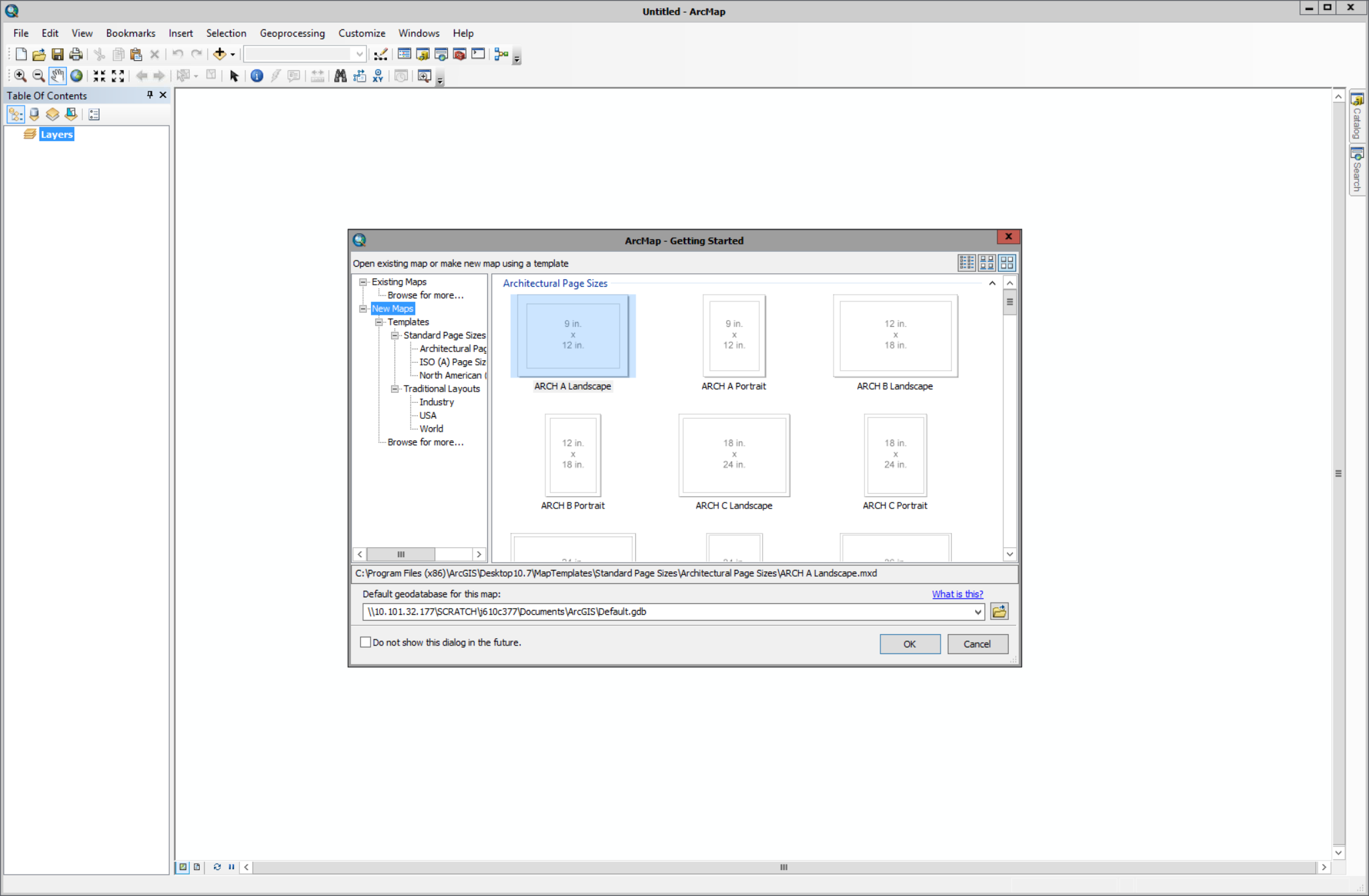Image resolution: width=1369 pixels, height=896 pixels.
Task: Click the Add Data button icon
Action: [x=219, y=54]
